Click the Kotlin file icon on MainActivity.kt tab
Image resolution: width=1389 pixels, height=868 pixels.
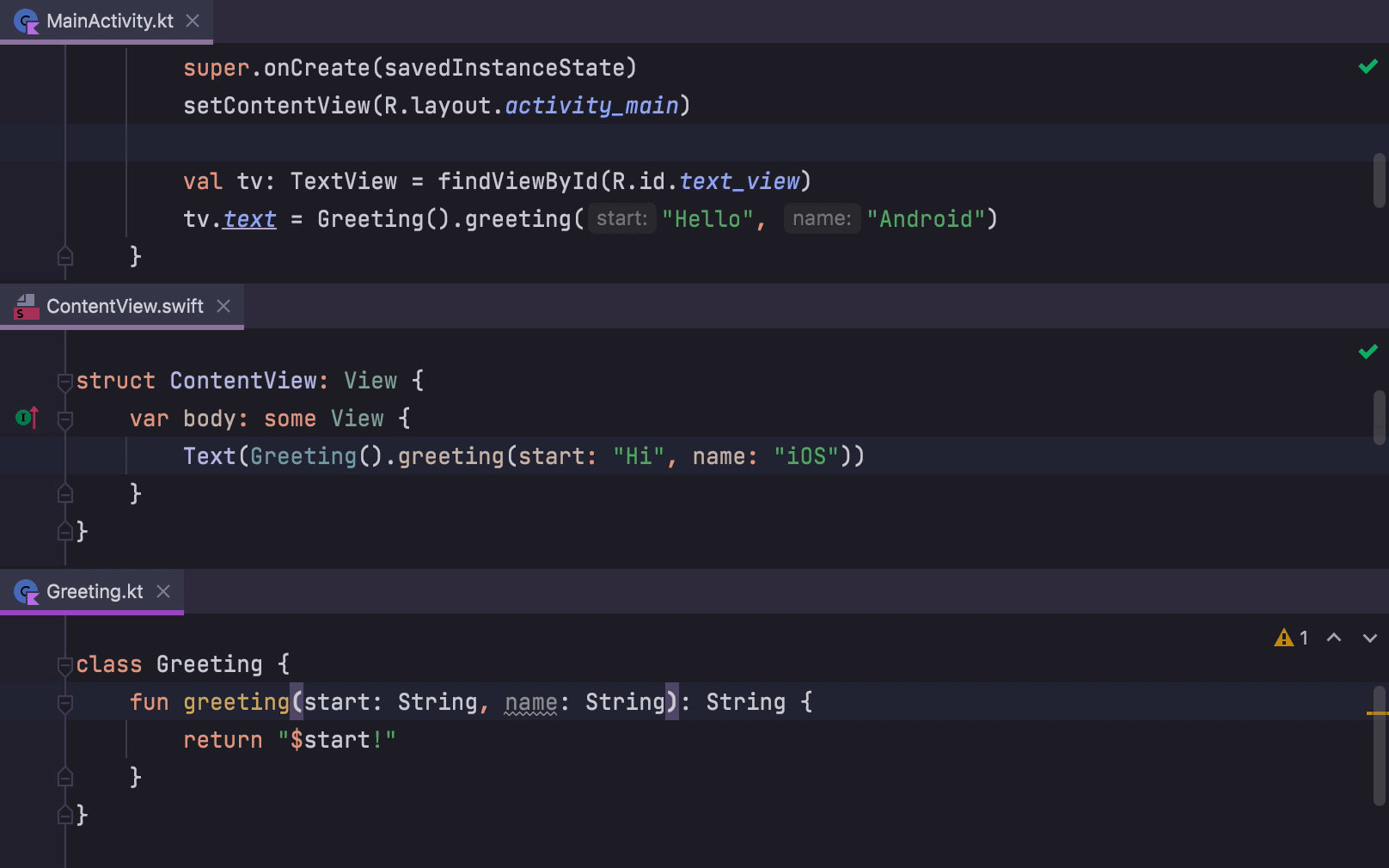tap(27, 21)
